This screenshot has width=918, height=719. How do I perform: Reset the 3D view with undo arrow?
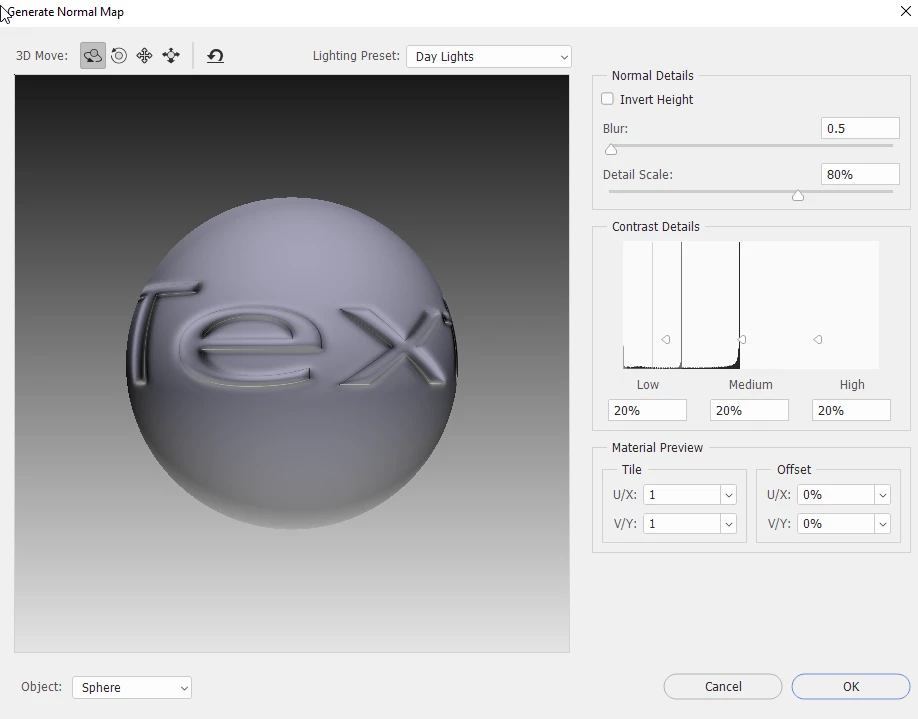point(215,56)
